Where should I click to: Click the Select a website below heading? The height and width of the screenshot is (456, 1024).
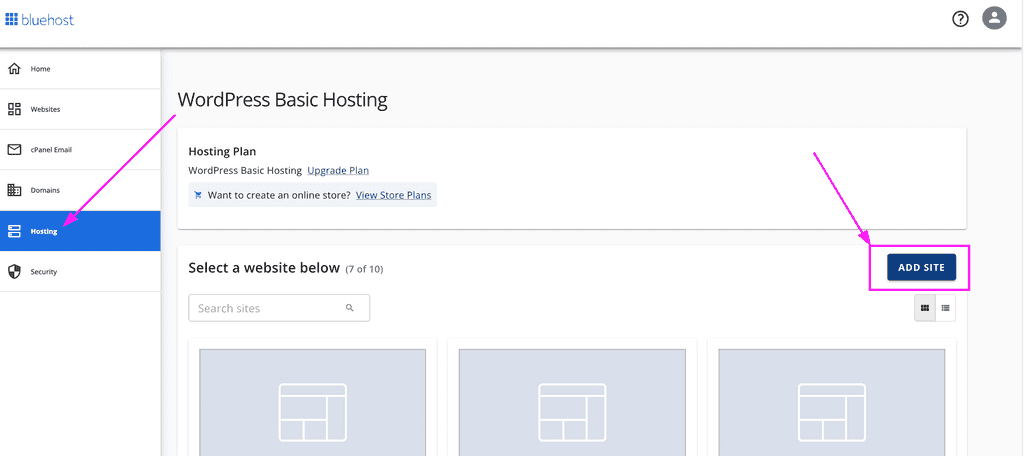[x=264, y=268]
